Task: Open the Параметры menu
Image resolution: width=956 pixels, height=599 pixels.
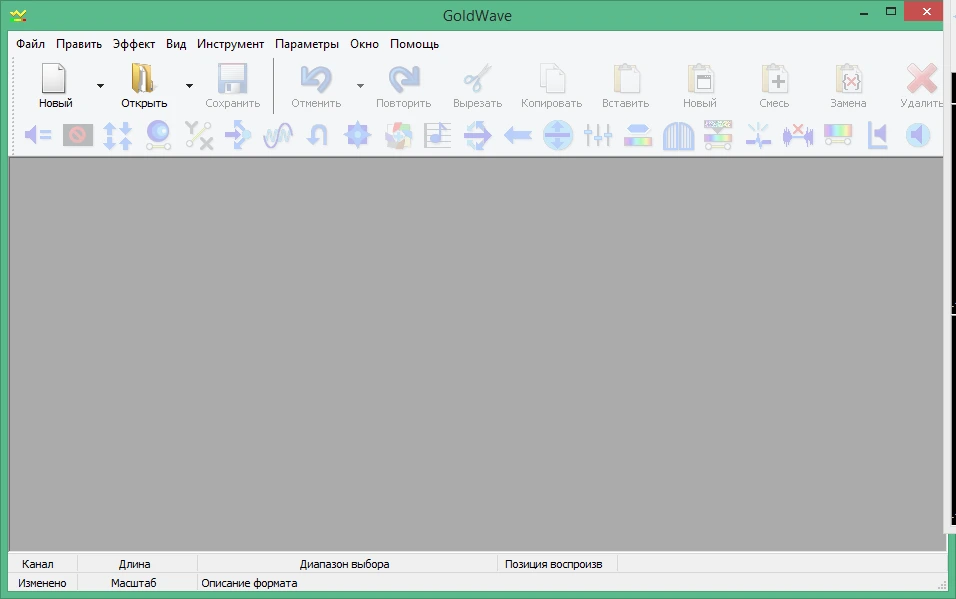Action: tap(307, 44)
